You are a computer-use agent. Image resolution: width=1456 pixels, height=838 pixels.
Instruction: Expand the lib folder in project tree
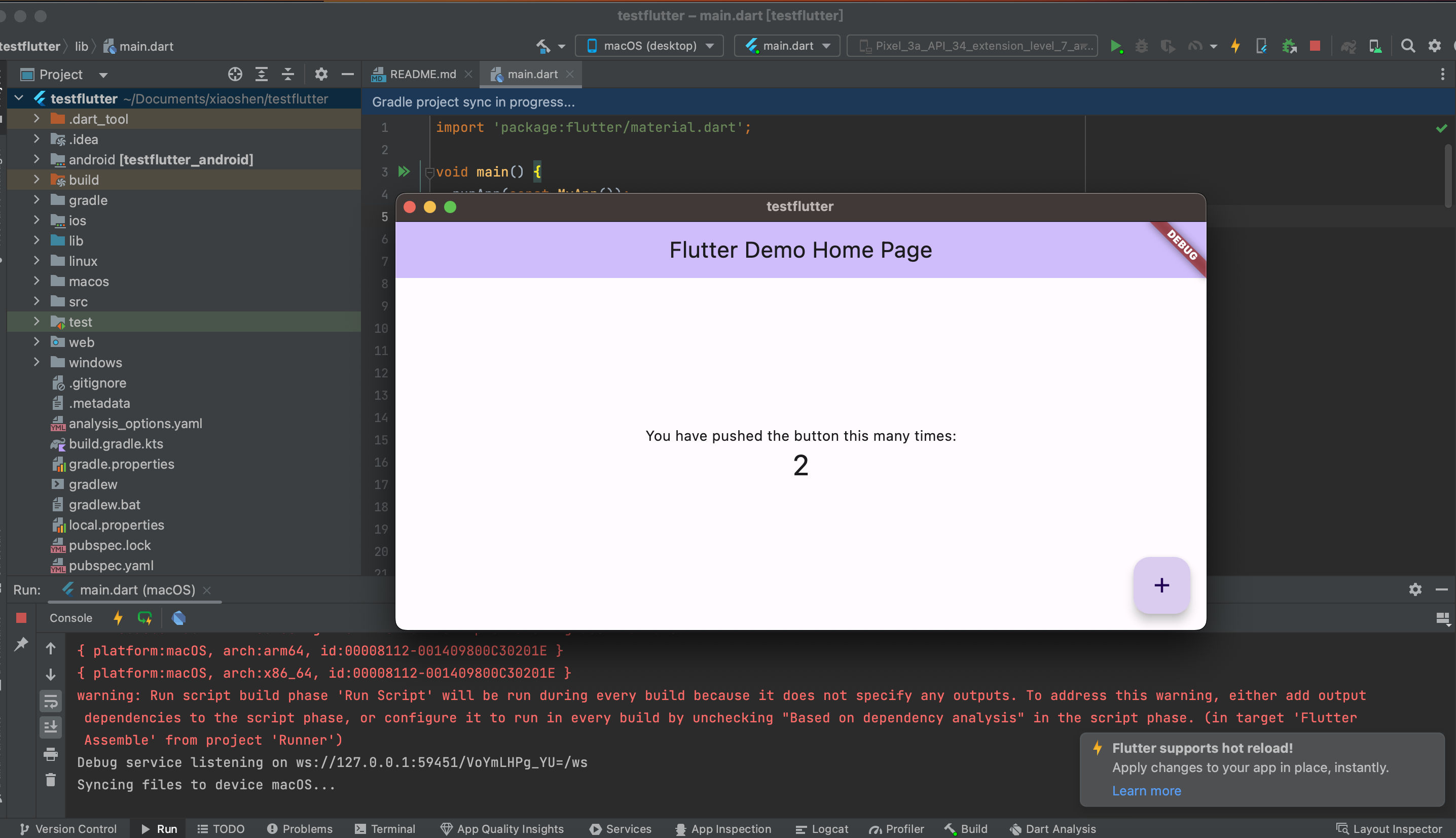pyautogui.click(x=37, y=240)
